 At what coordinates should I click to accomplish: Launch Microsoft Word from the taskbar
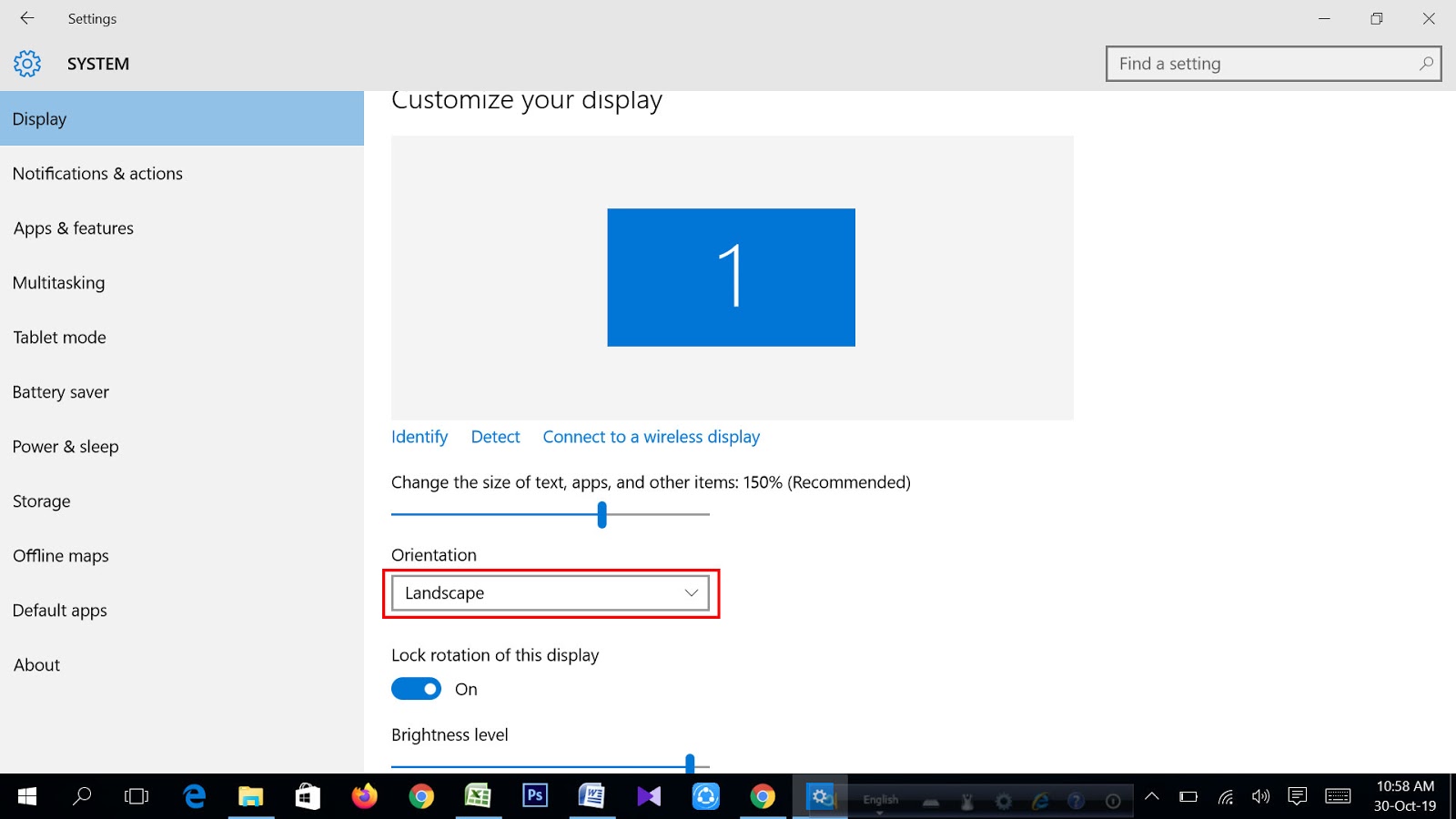pyautogui.click(x=592, y=796)
